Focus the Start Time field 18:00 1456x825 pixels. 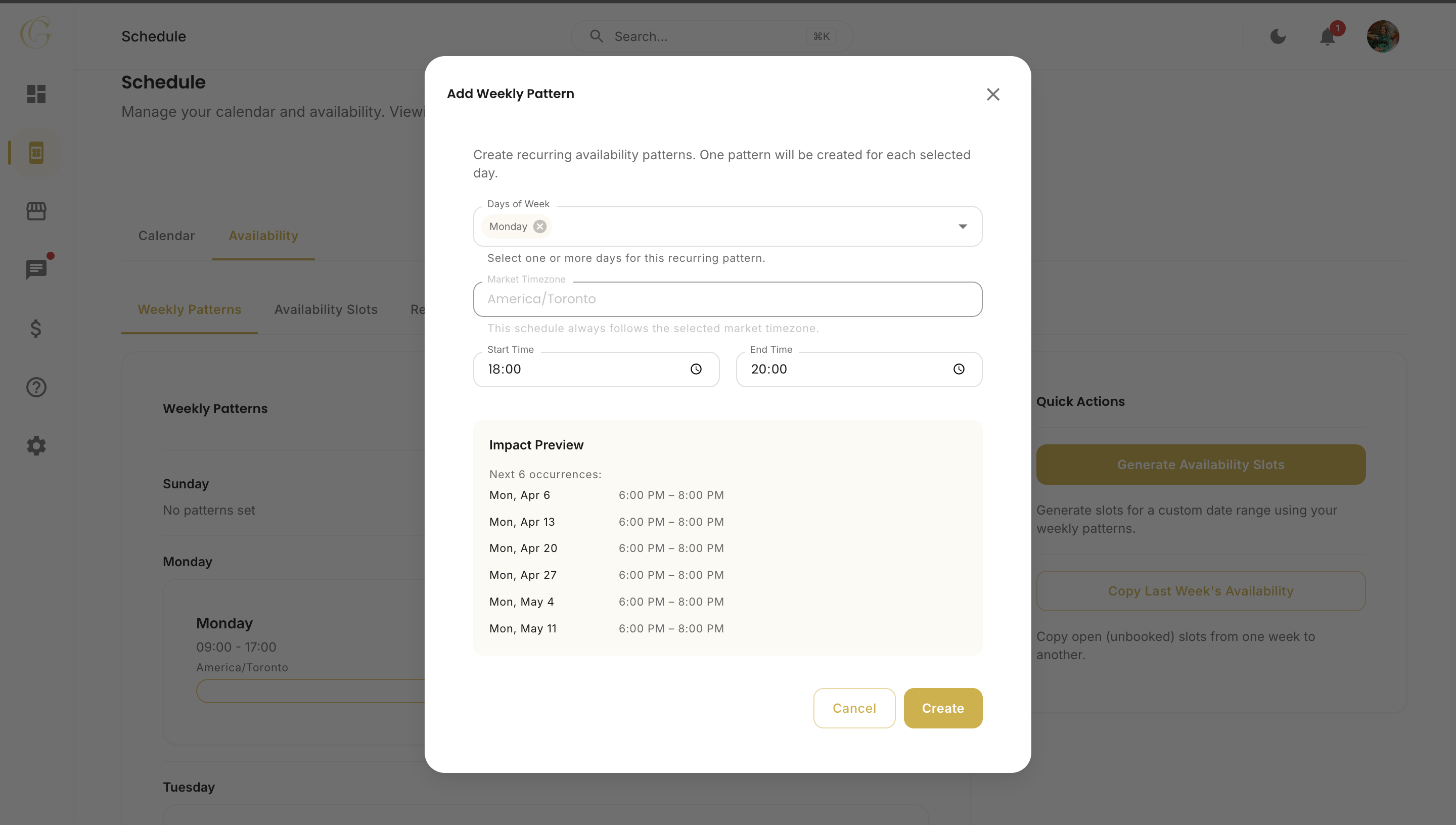(x=596, y=370)
